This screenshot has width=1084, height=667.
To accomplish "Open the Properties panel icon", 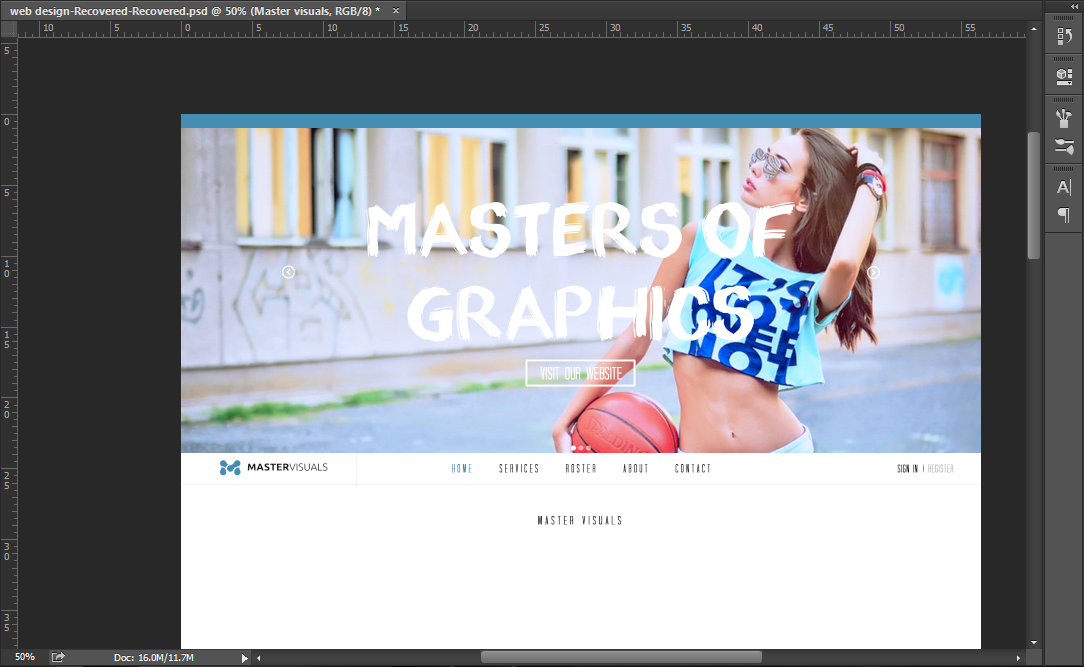I will click(1064, 76).
